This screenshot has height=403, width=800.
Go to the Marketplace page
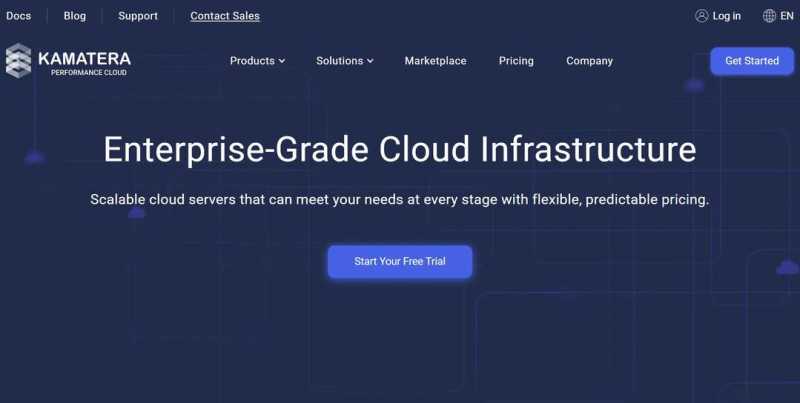[x=435, y=61]
